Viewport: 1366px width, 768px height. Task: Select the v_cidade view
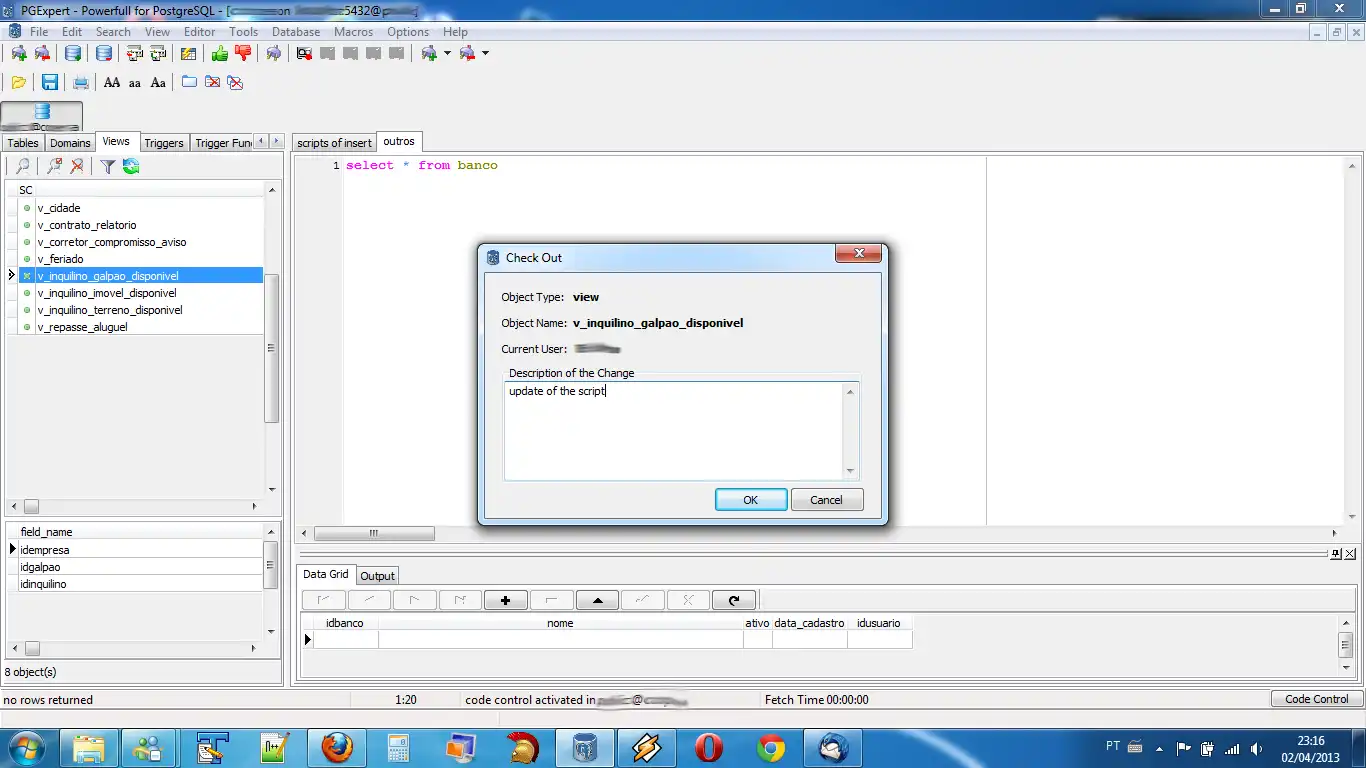59,208
